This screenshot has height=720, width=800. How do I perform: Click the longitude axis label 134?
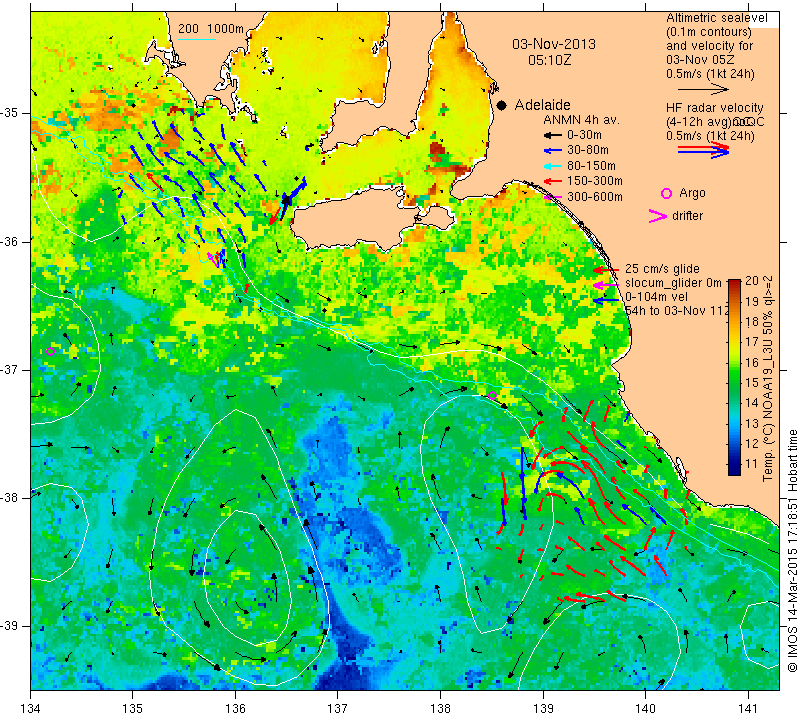click(x=31, y=709)
